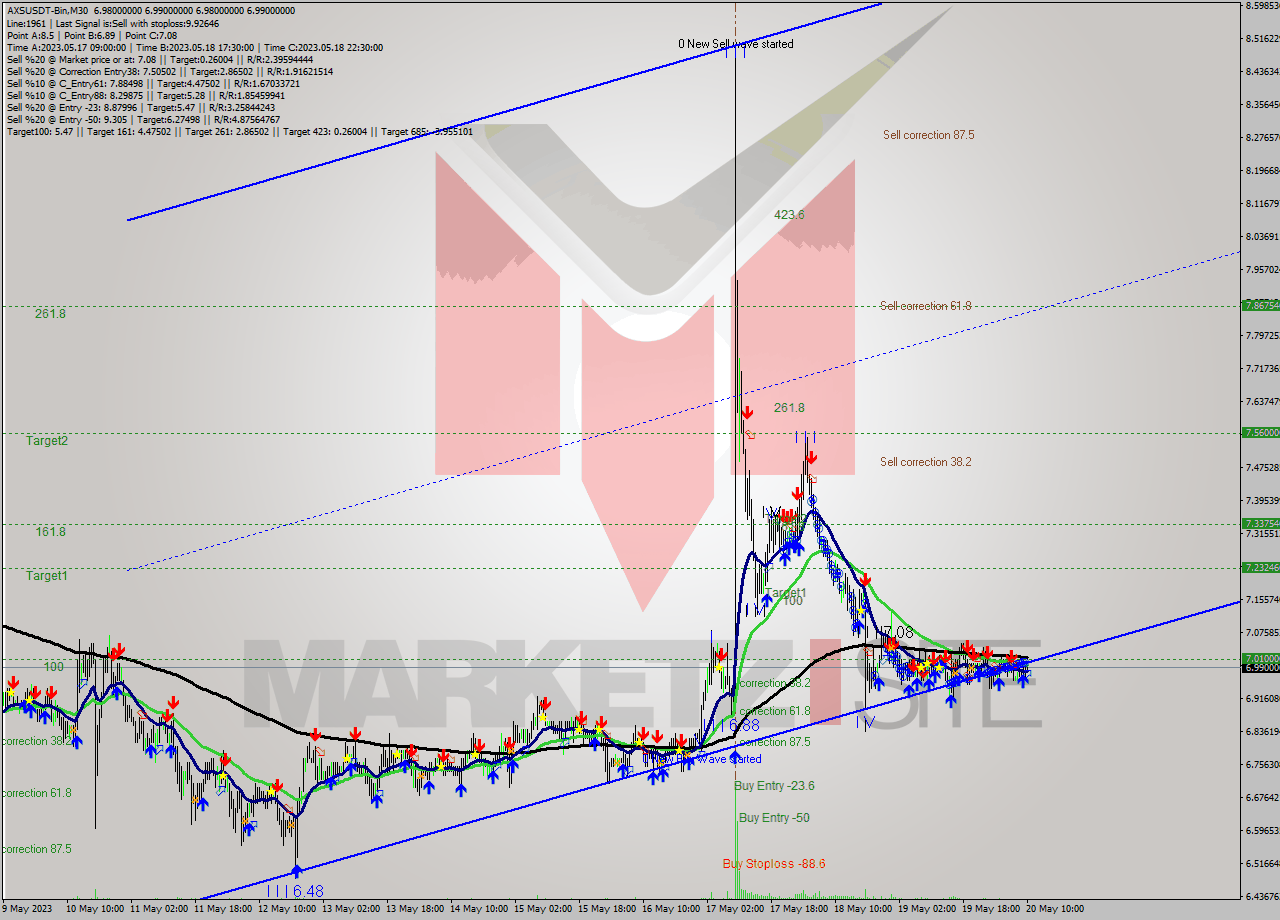Click '16 May 10:00' on the time axis

coord(672,909)
